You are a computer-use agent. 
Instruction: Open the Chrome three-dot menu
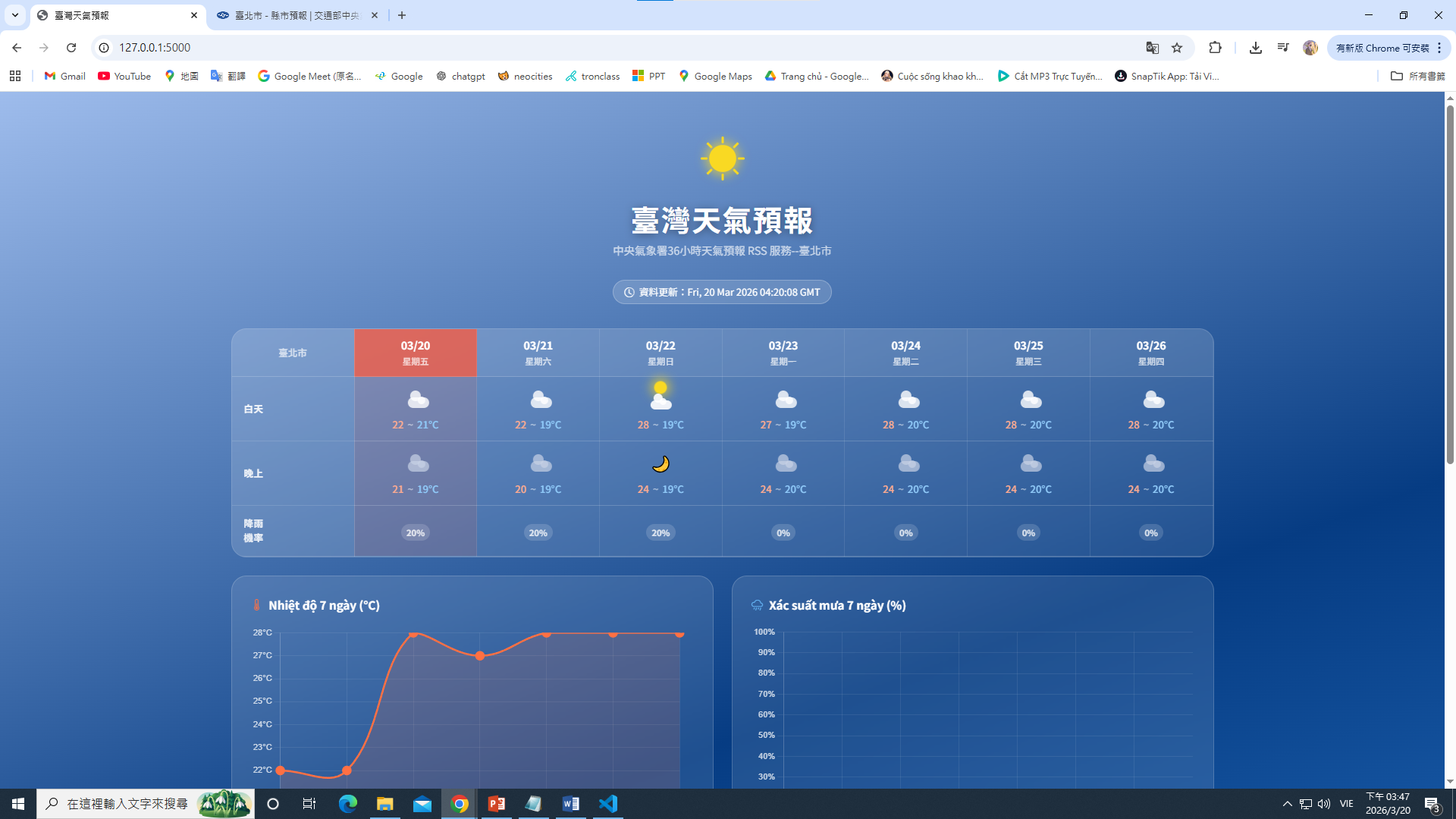point(1439,48)
